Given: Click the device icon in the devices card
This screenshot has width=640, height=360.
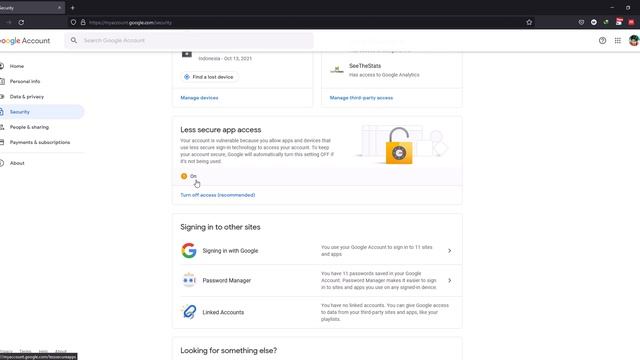Looking at the screenshot, I should coord(187,54).
